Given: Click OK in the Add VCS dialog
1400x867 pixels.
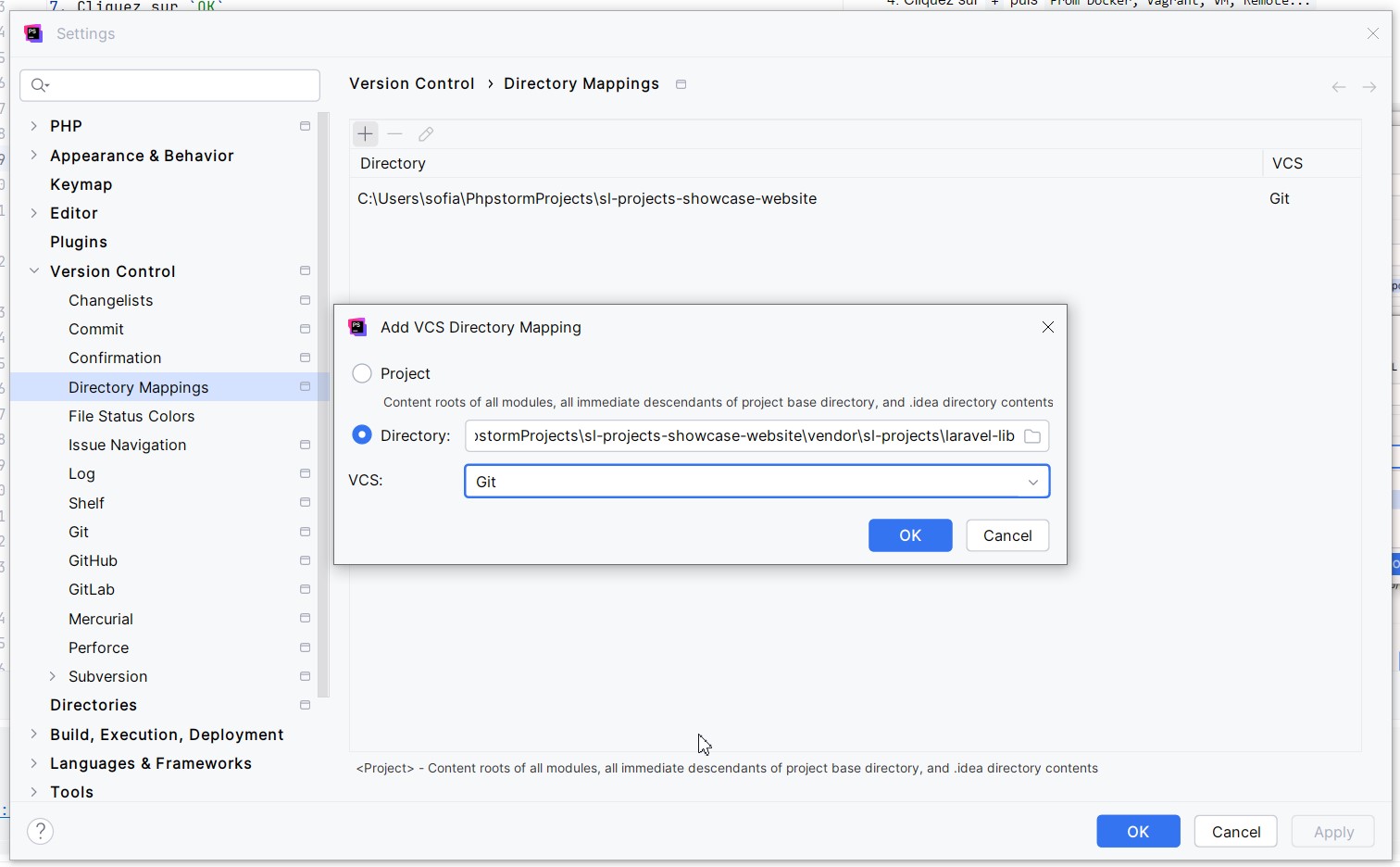Looking at the screenshot, I should (910, 535).
